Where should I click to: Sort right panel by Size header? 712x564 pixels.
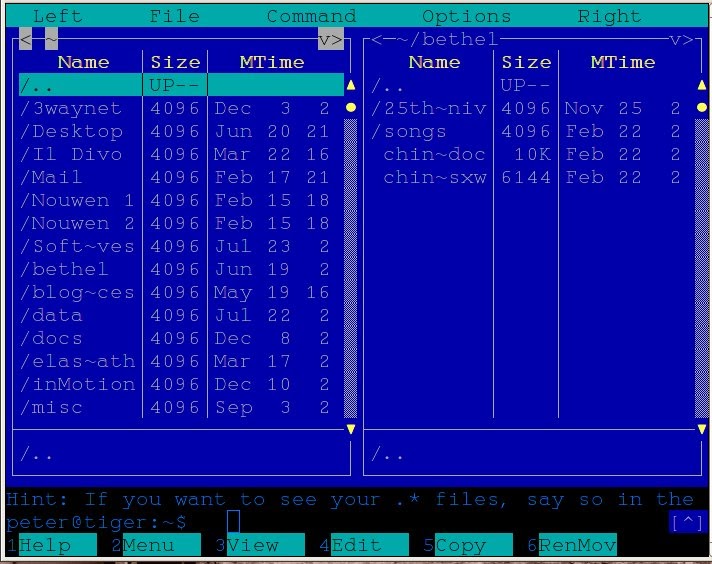526,62
